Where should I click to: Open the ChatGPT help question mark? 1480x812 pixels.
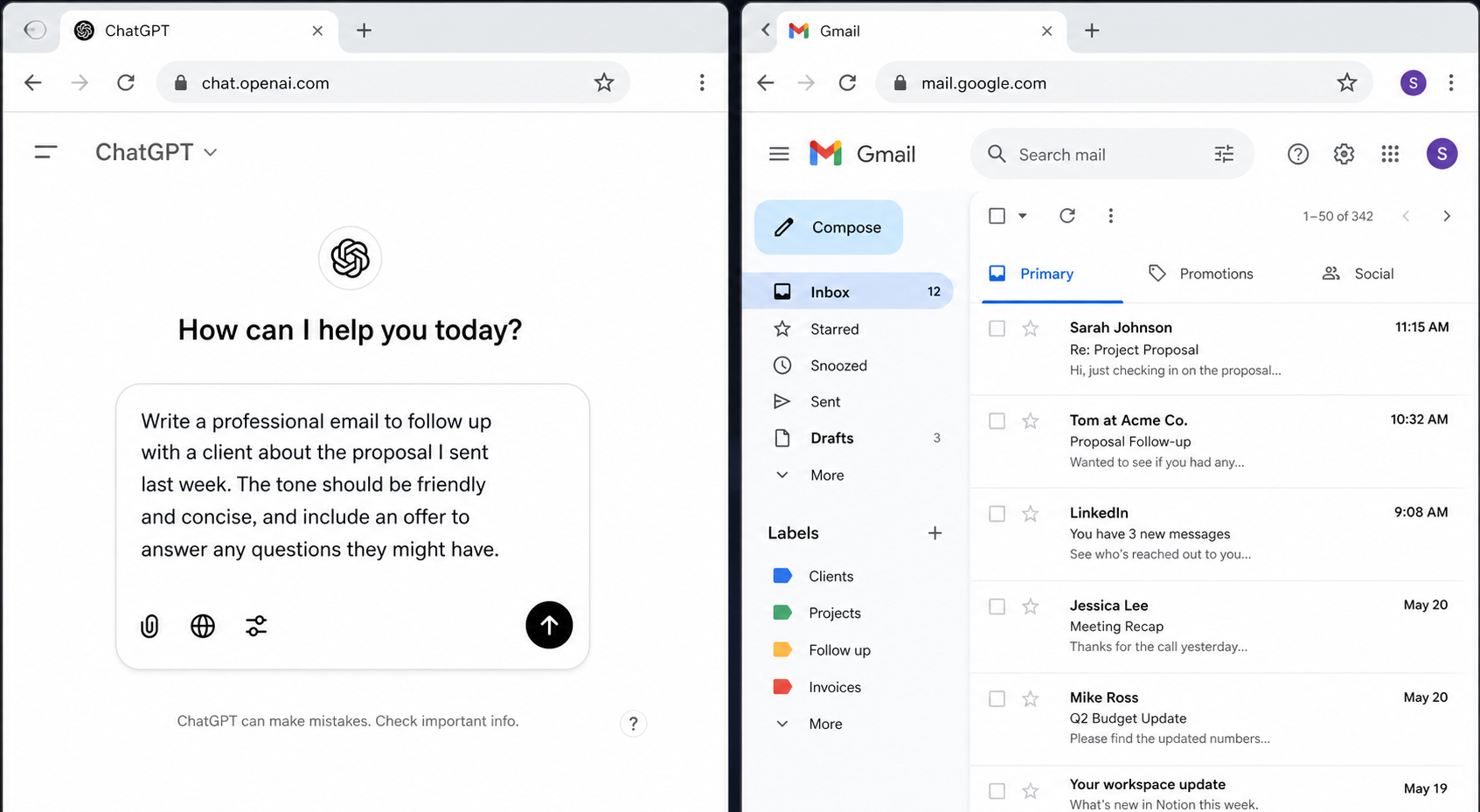coord(633,724)
